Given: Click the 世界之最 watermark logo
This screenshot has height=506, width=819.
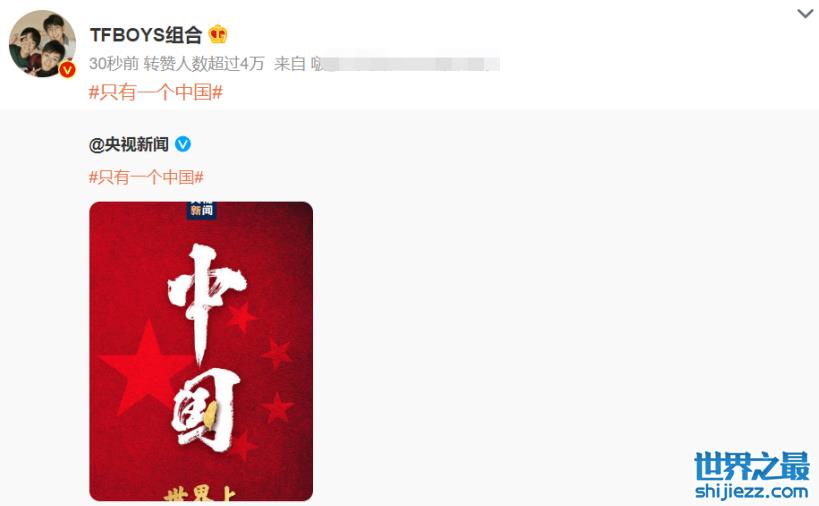Looking at the screenshot, I should [x=752, y=466].
